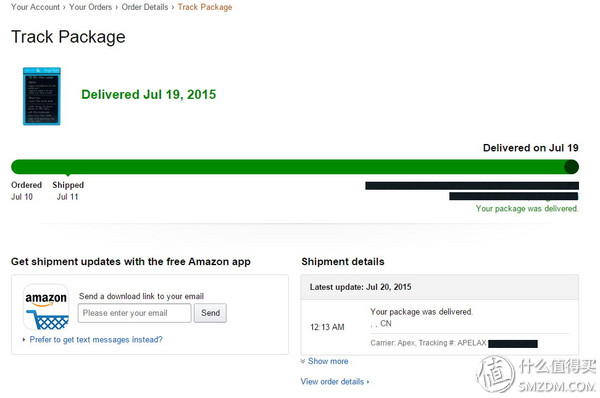Click the Delivered Jul 19, 2015 heading

(148, 95)
